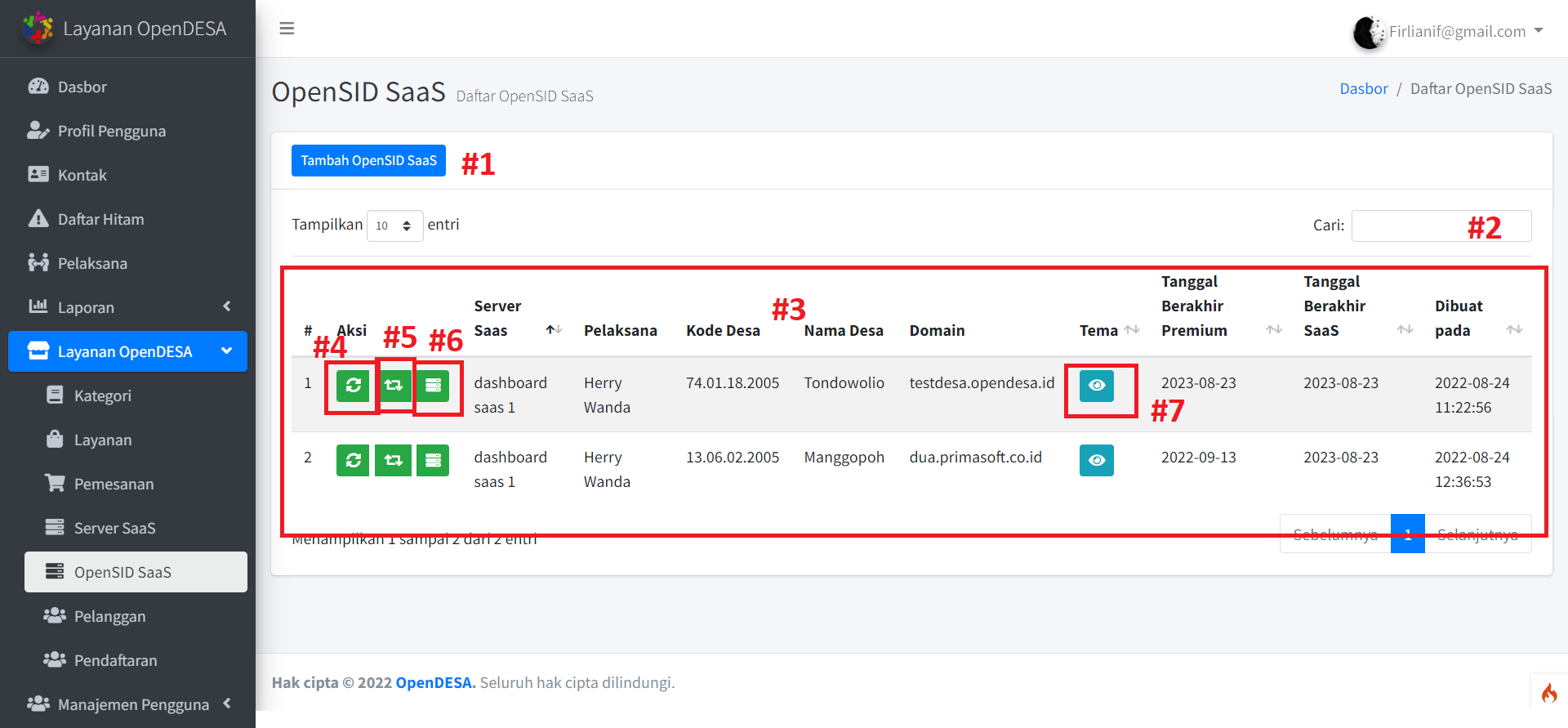The image size is (1568, 728).
Task: Click server icon button for Manggopoh row
Action: pyautogui.click(x=433, y=460)
